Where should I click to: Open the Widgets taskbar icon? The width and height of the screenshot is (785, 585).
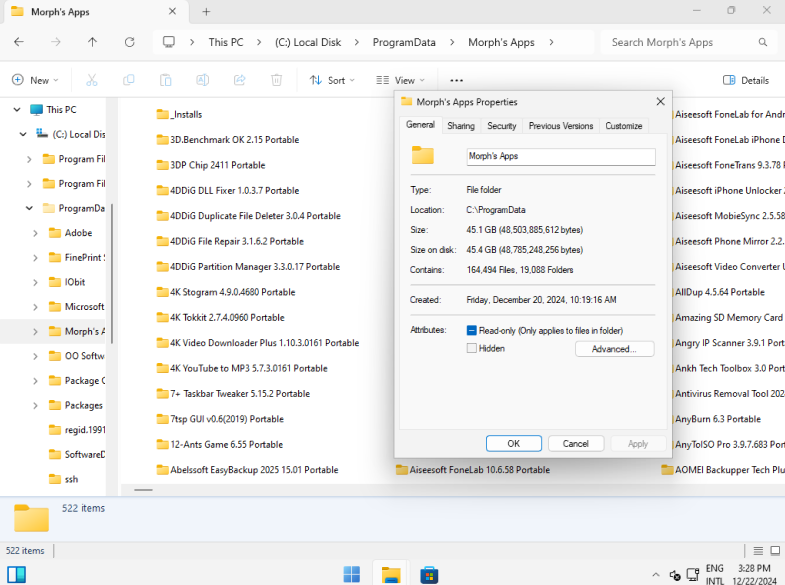[17, 574]
